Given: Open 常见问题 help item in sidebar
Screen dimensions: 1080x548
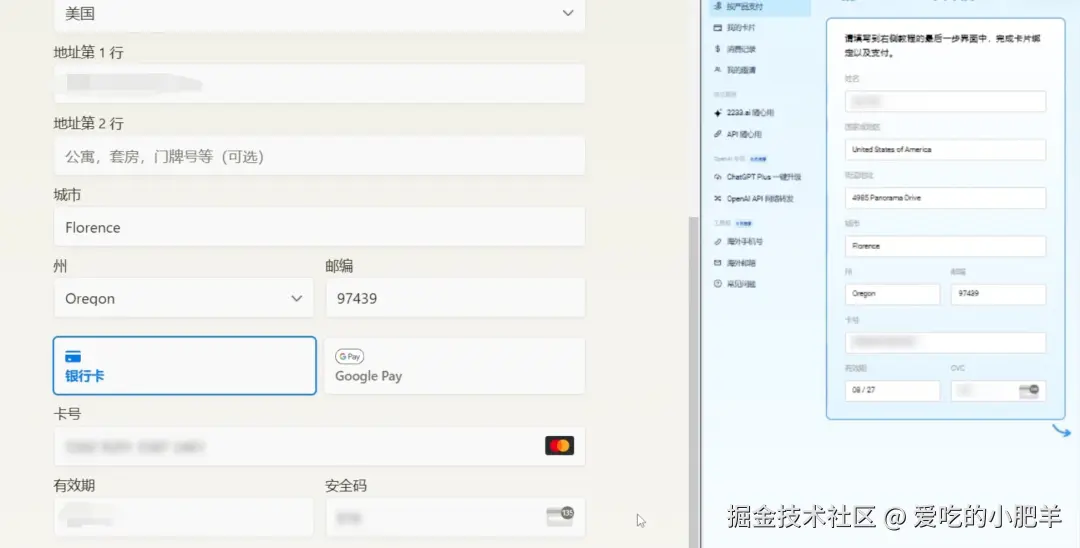Looking at the screenshot, I should point(734,284).
